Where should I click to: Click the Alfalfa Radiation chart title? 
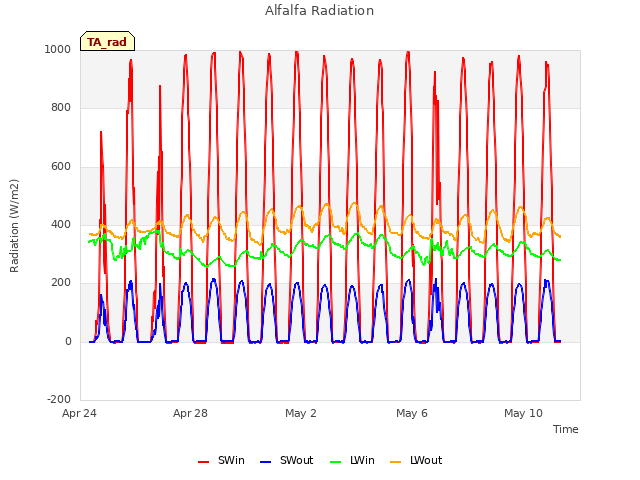pyautogui.click(x=320, y=11)
